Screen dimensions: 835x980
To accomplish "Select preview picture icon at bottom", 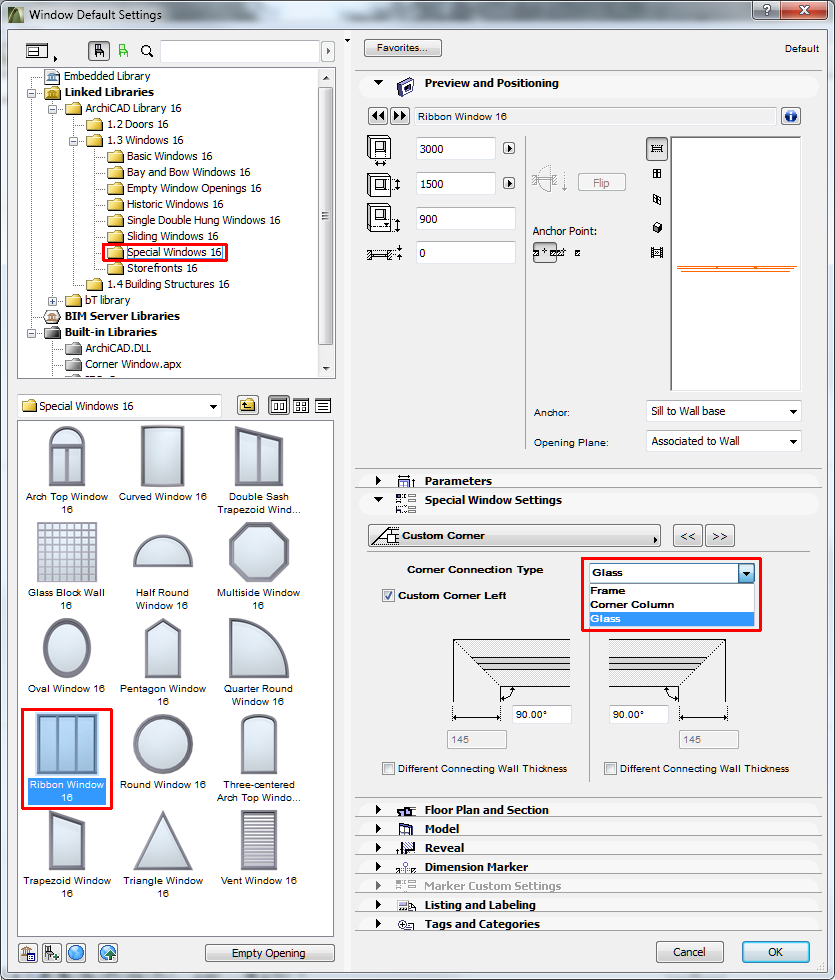I will tap(657, 252).
